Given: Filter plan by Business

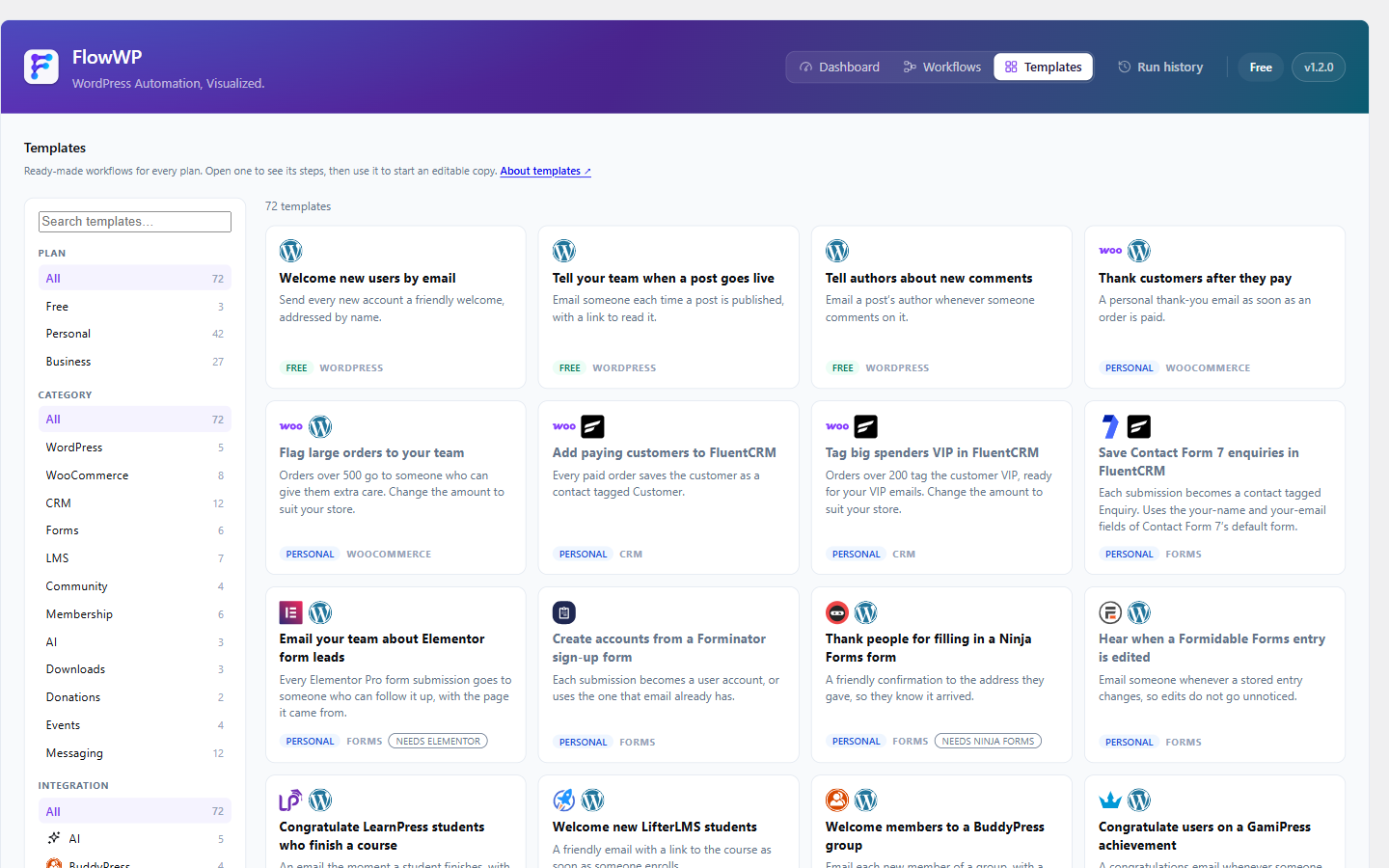Looking at the screenshot, I should [135, 362].
